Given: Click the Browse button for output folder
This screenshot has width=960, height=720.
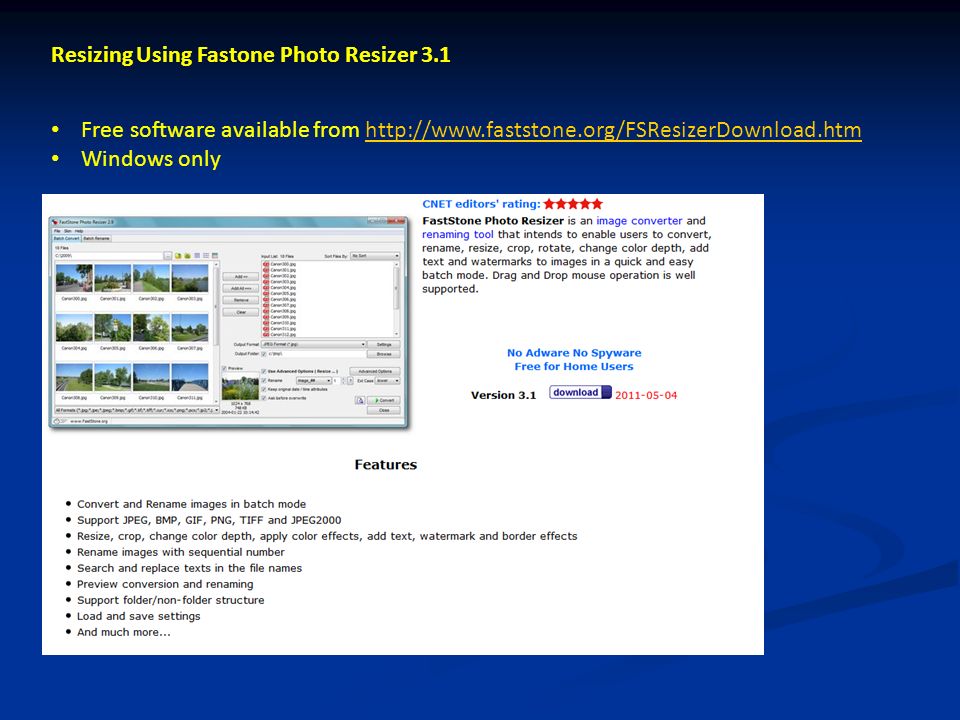Looking at the screenshot, I should click(384, 354).
